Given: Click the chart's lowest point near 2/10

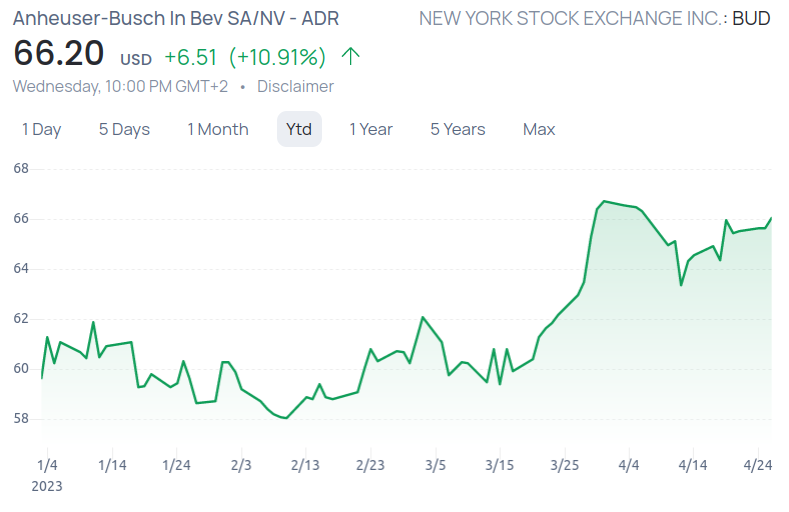Looking at the screenshot, I should coord(286,418).
